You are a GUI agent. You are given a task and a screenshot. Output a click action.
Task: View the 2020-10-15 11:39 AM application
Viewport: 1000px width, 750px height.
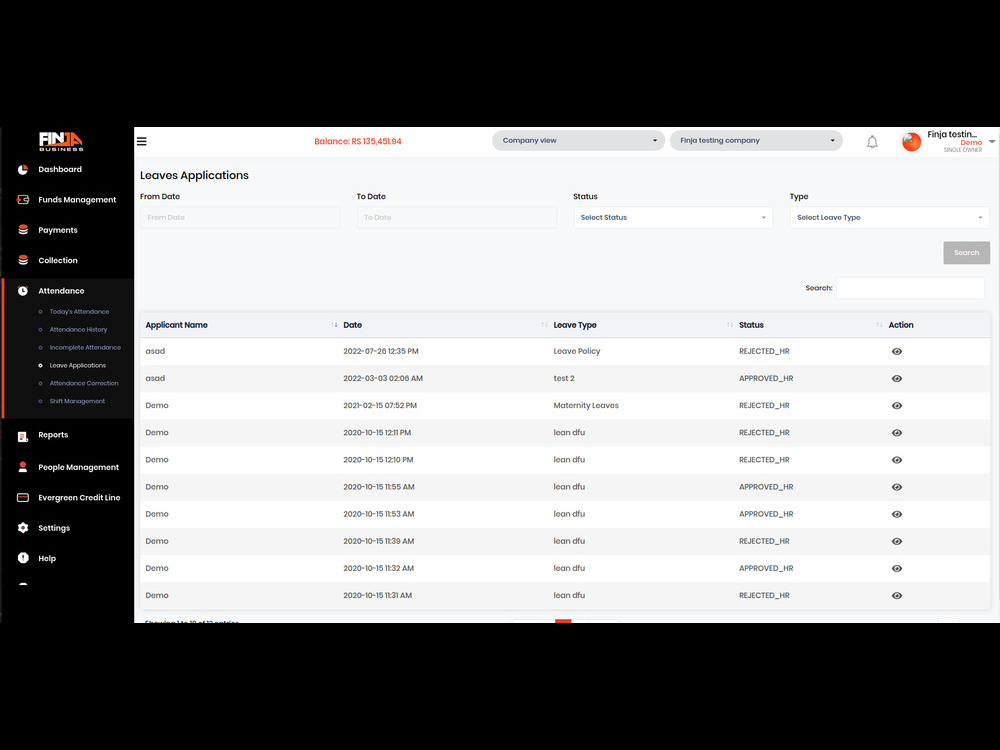pyautogui.click(x=897, y=541)
